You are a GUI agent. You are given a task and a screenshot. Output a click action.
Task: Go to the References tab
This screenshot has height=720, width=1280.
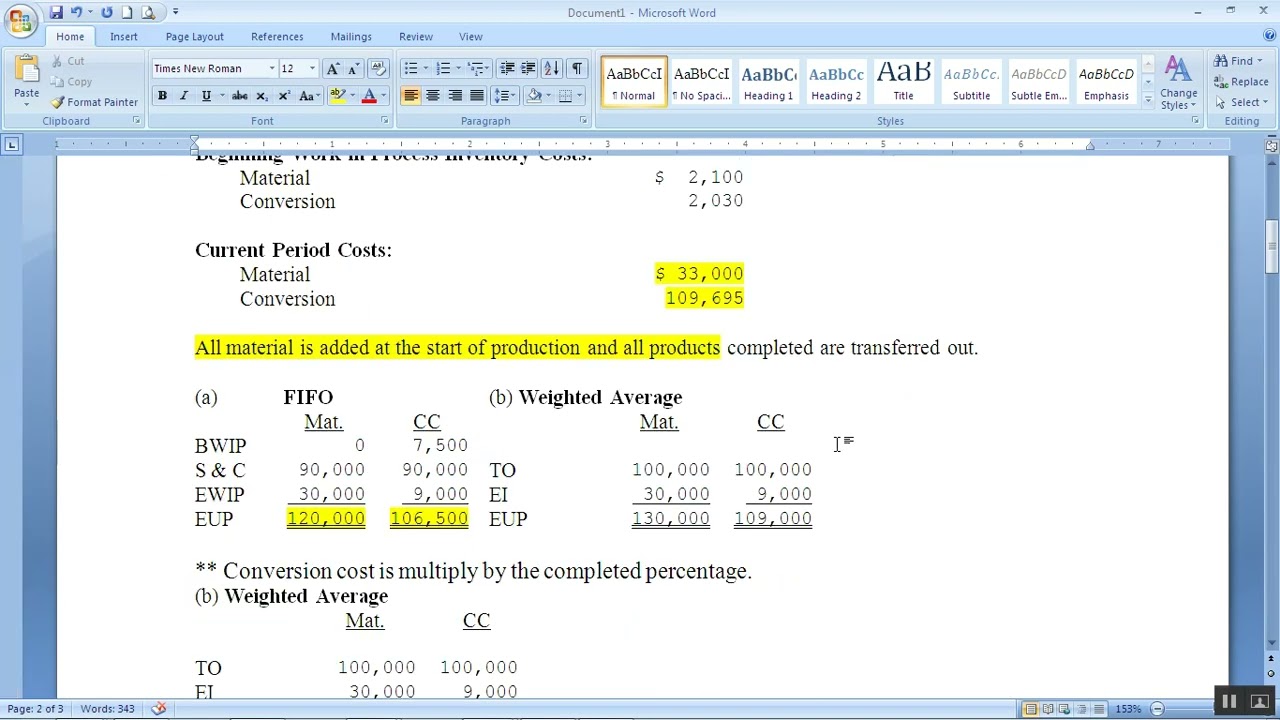277,37
